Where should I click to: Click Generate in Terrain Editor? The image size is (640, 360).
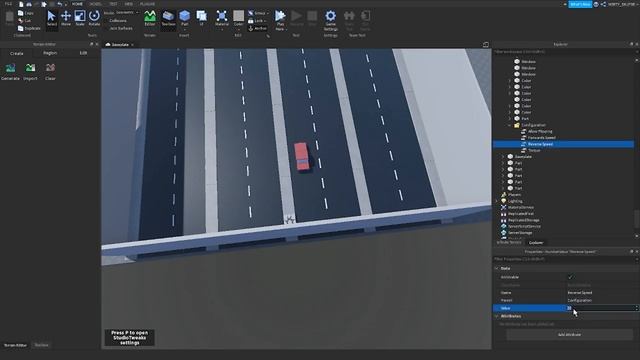point(10,72)
